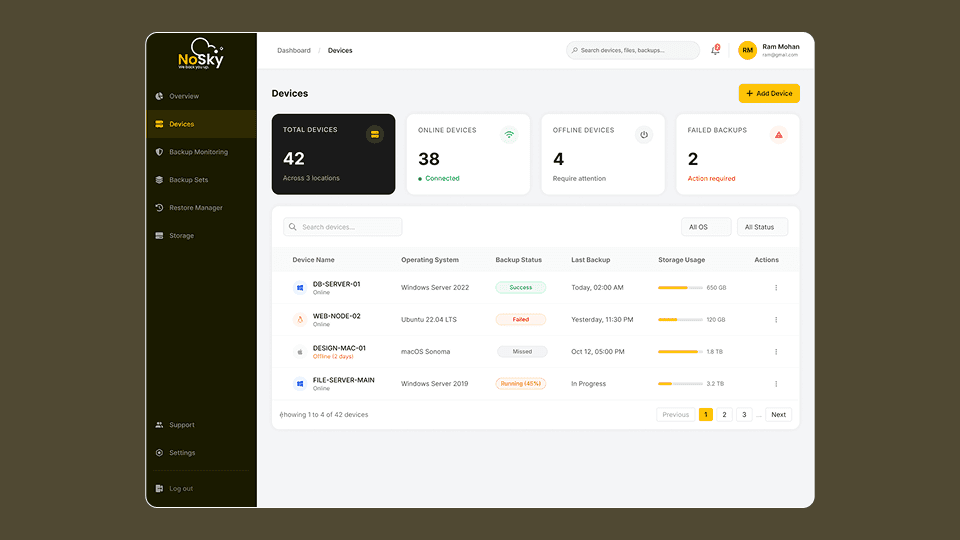Open Settings from the sidebar
Viewport: 960px width, 540px height.
pyautogui.click(x=201, y=453)
